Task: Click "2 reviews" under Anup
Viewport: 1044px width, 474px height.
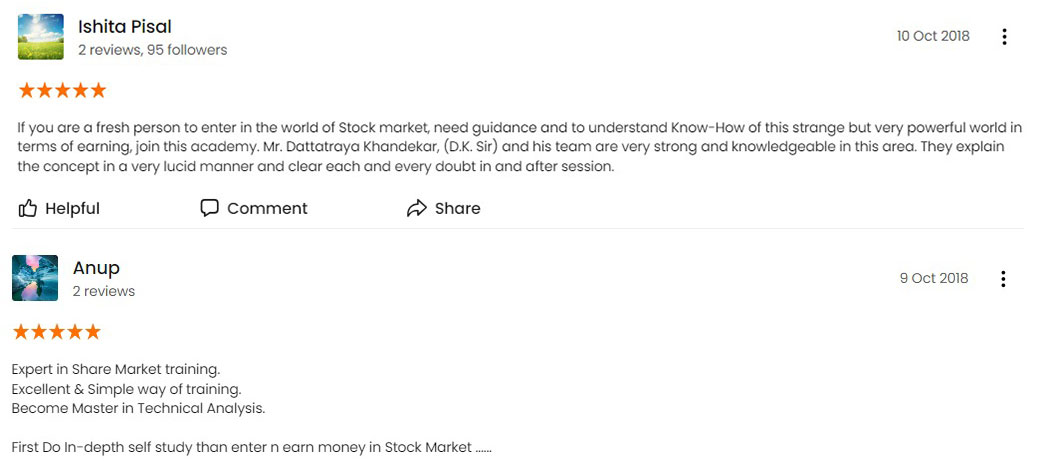Action: 104,292
